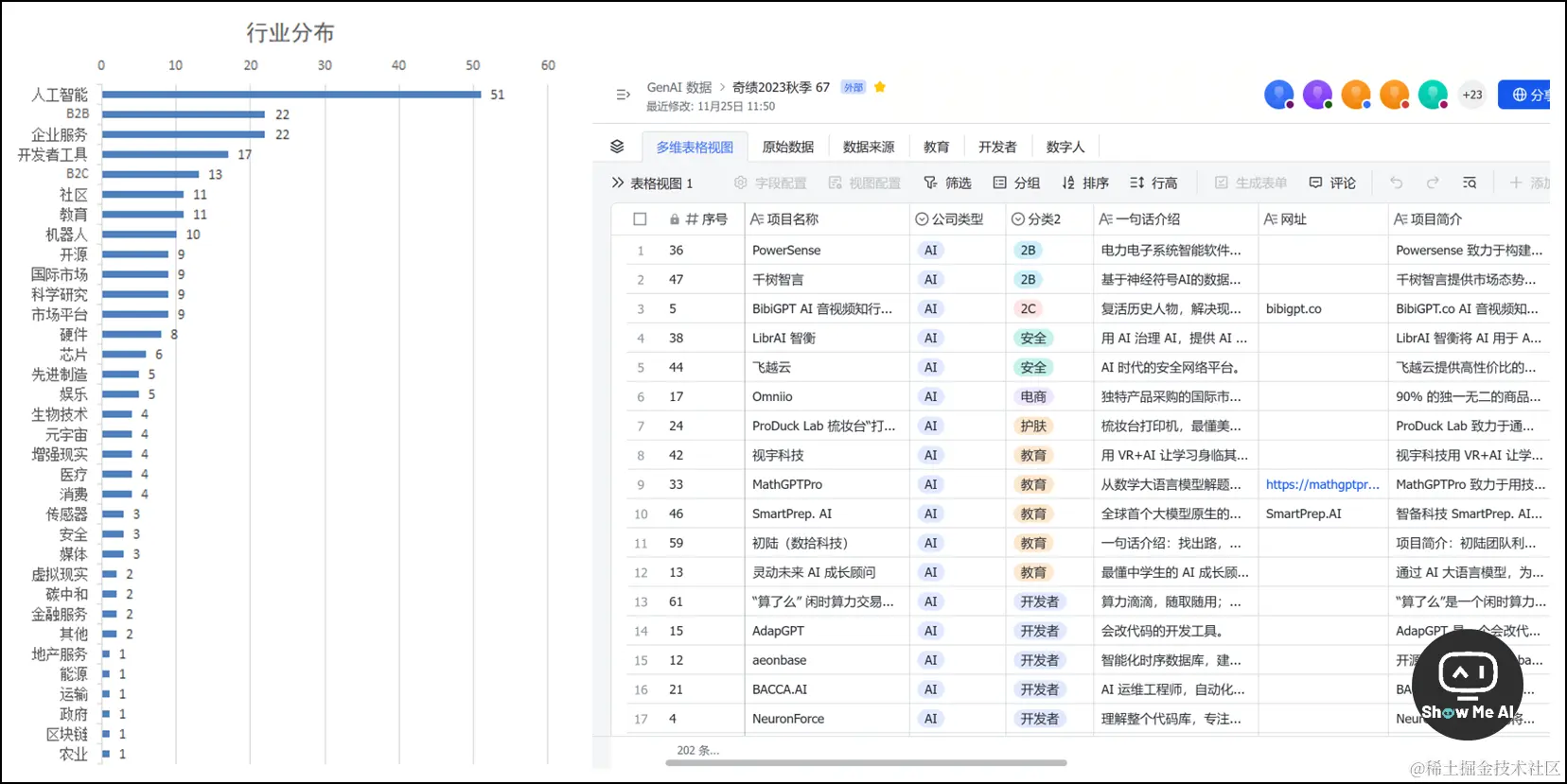Image resolution: width=1567 pixels, height=784 pixels.
Task: Open the https://mathgptpr... link in MathGPTPro row
Action: pos(1323,484)
